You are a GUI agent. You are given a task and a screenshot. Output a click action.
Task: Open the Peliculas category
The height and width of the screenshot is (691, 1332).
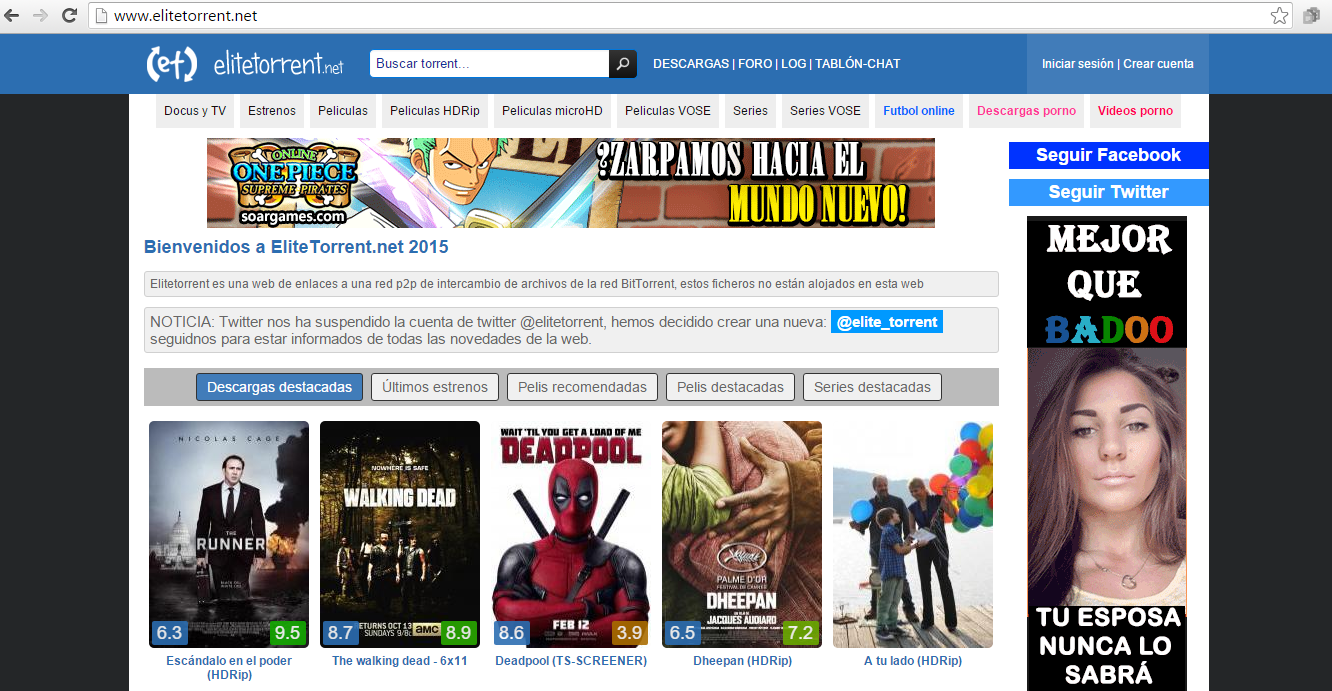click(343, 111)
